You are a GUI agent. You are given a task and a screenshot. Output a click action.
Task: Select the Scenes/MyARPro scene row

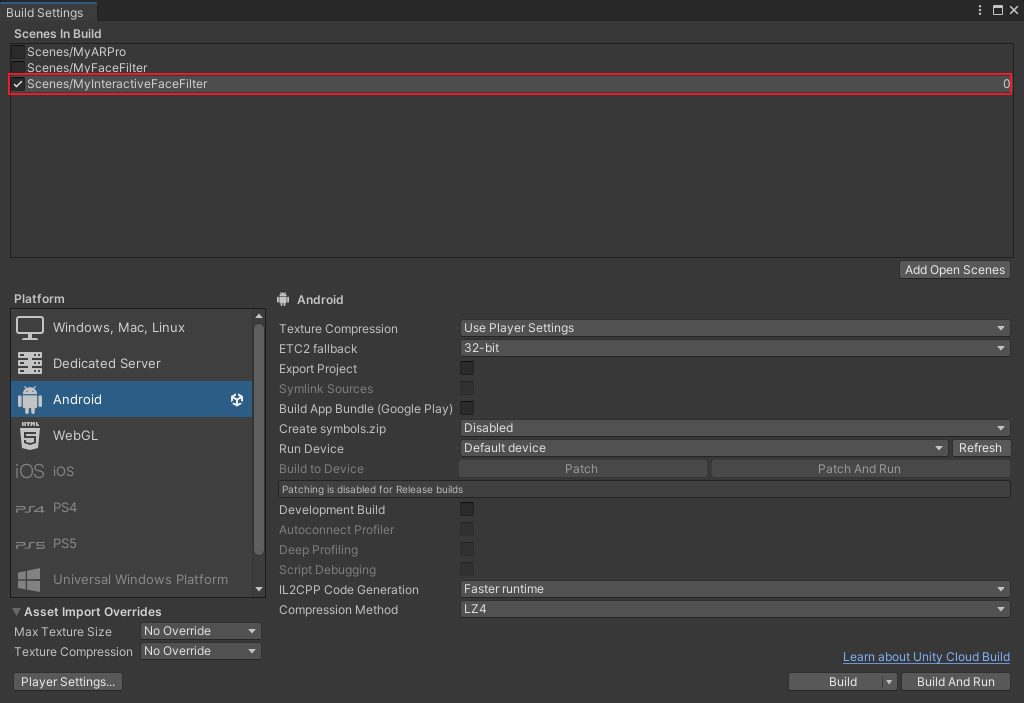tap(511, 52)
